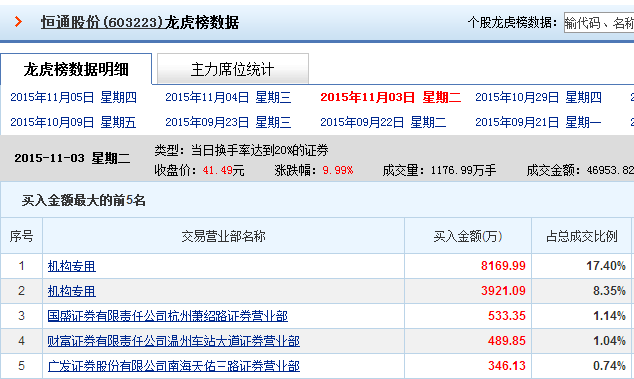
Task: Click the orange arrow icon beside title
Action: coord(18,21)
